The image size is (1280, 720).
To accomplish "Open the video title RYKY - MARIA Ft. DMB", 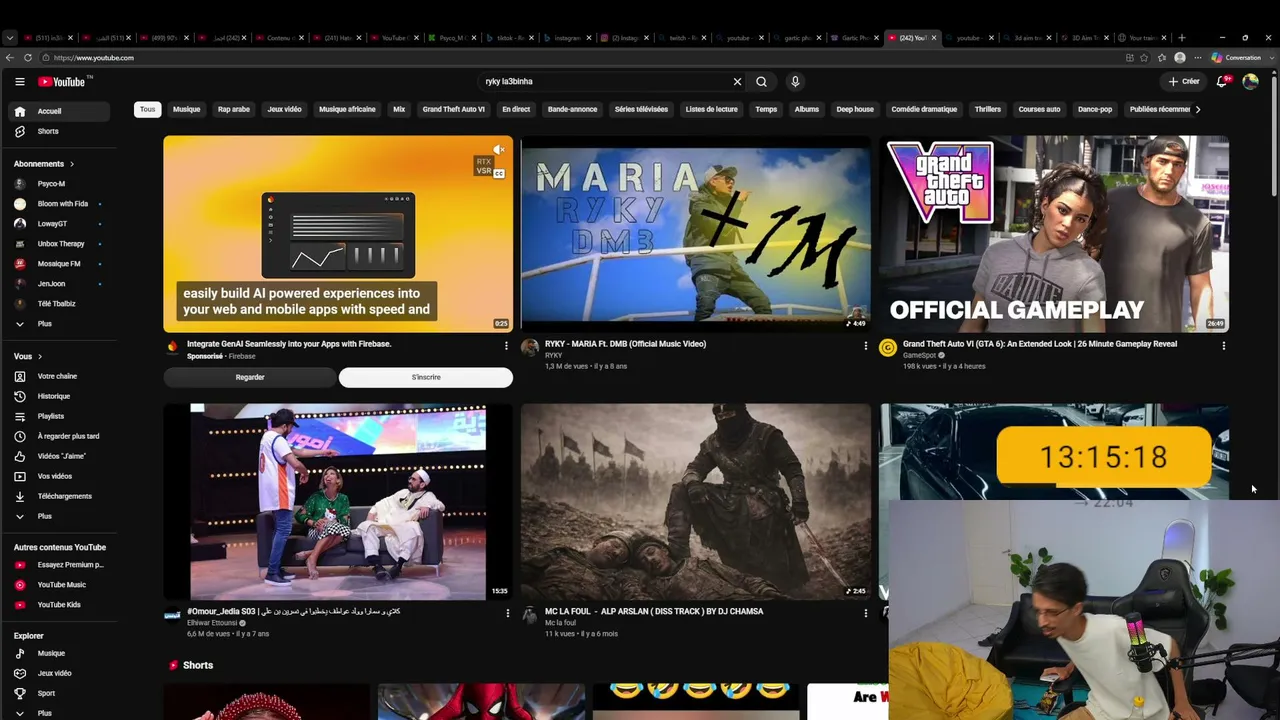I will tap(626, 344).
